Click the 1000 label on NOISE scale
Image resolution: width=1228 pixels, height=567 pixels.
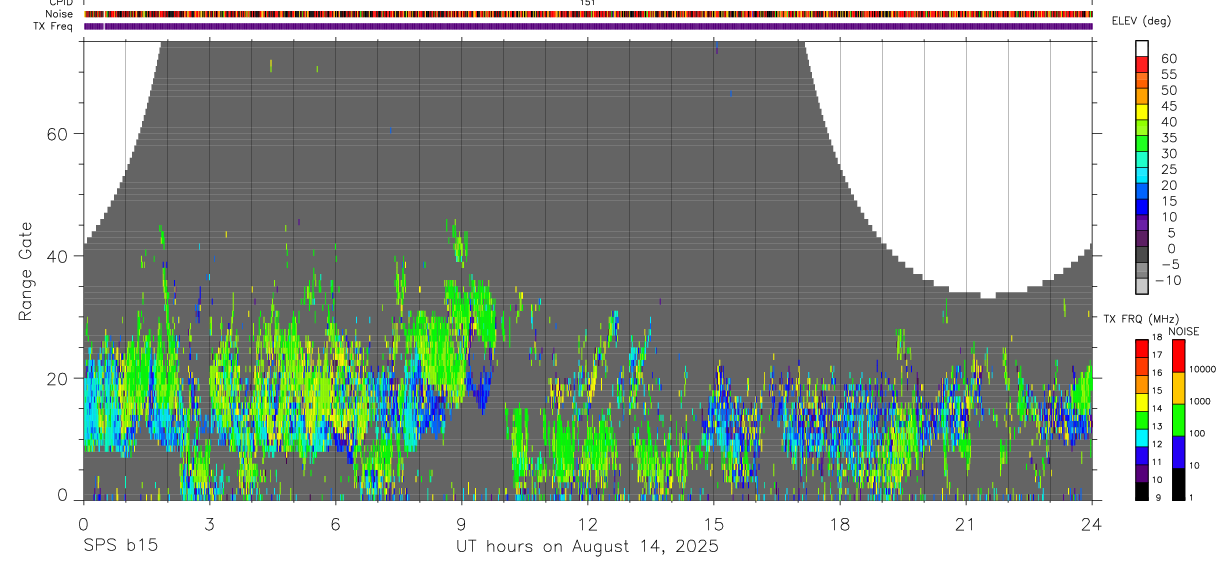[1200, 401]
